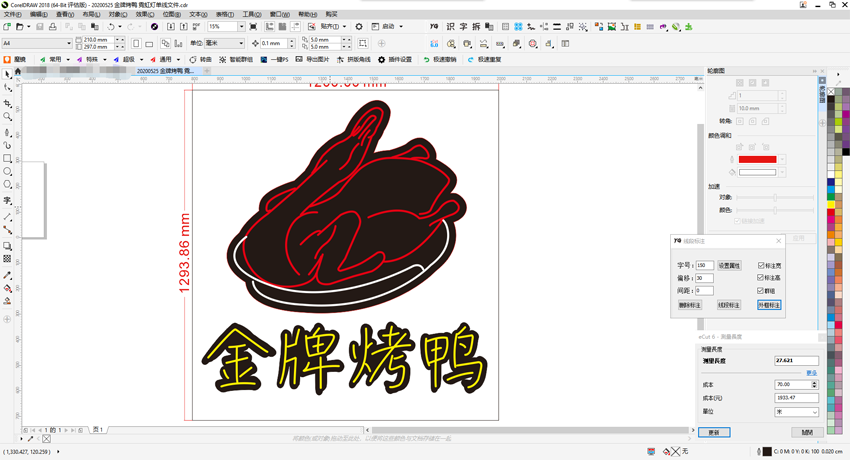Select the Pick tool in the toolbox
The width and height of the screenshot is (850, 460).
[x=8, y=75]
